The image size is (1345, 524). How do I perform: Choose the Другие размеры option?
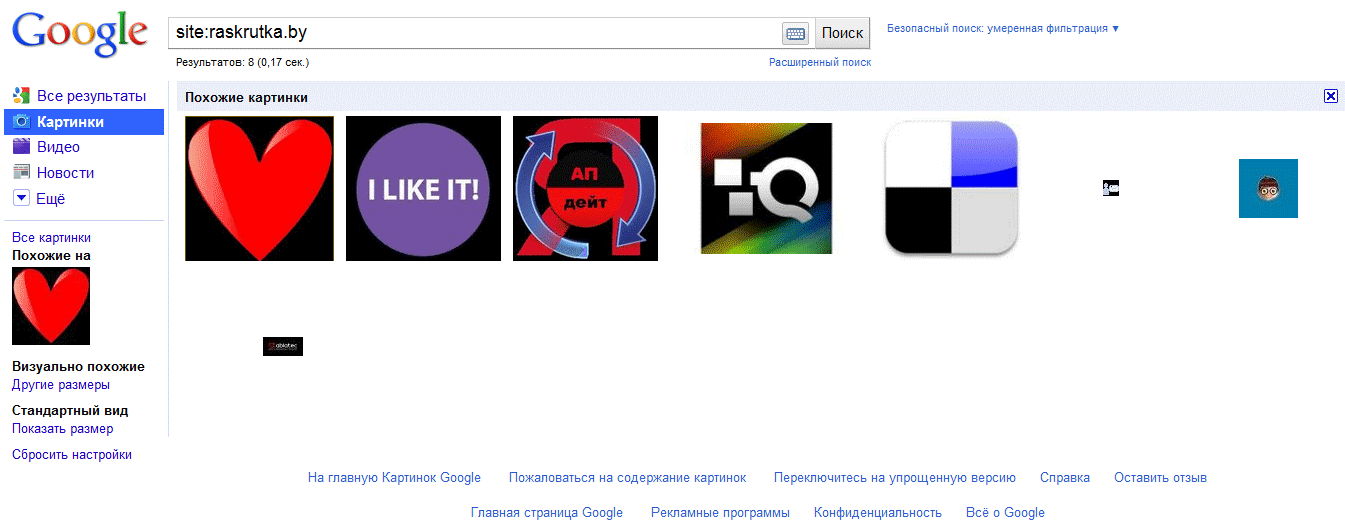61,385
